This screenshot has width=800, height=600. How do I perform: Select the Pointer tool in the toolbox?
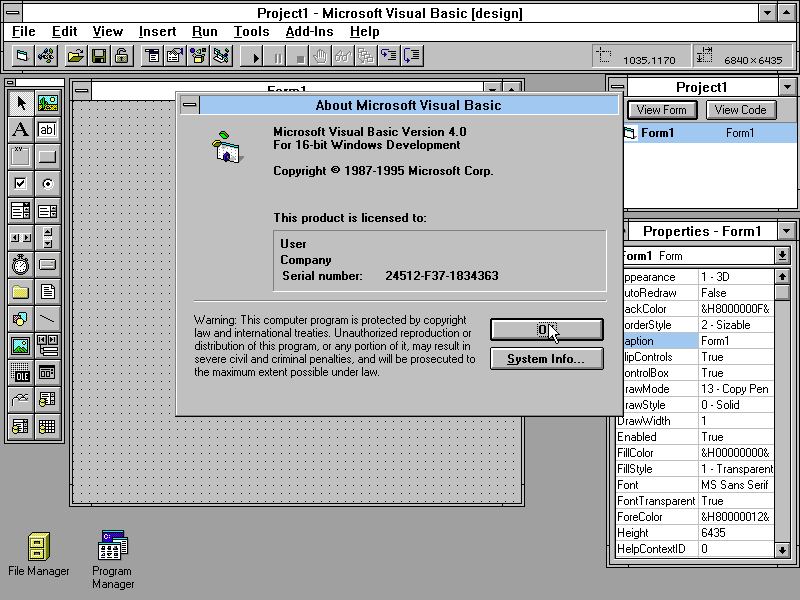pyautogui.click(x=20, y=103)
